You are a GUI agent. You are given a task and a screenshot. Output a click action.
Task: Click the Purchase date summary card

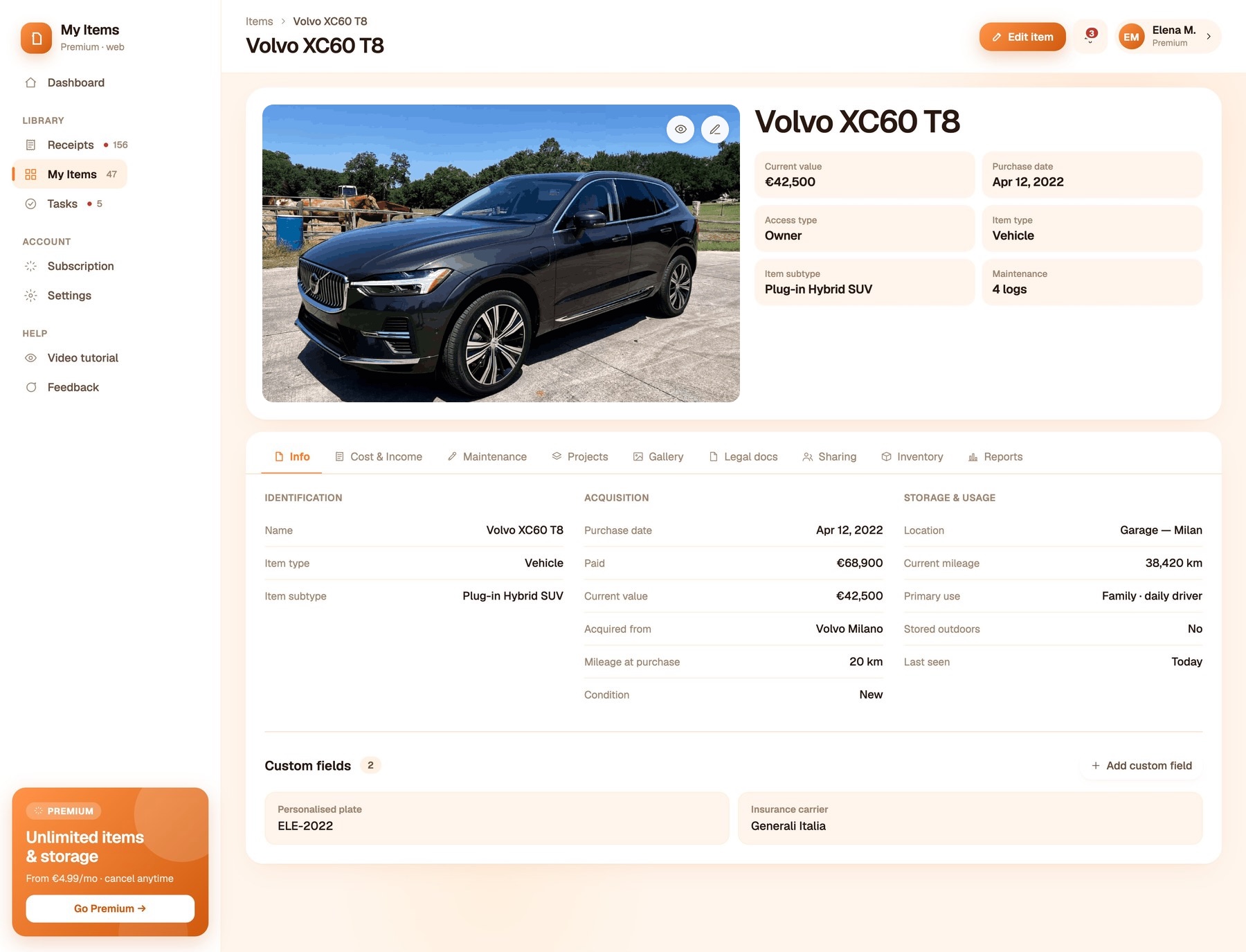(x=1092, y=175)
